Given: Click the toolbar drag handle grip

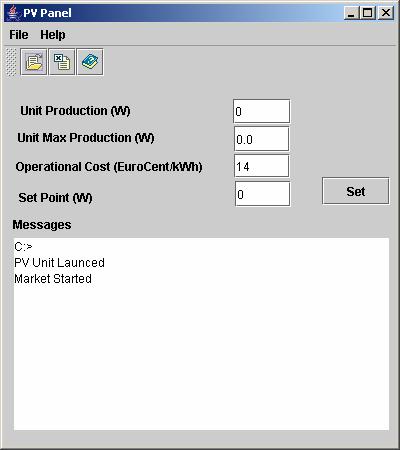Looking at the screenshot, I should pyautogui.click(x=11, y=62).
